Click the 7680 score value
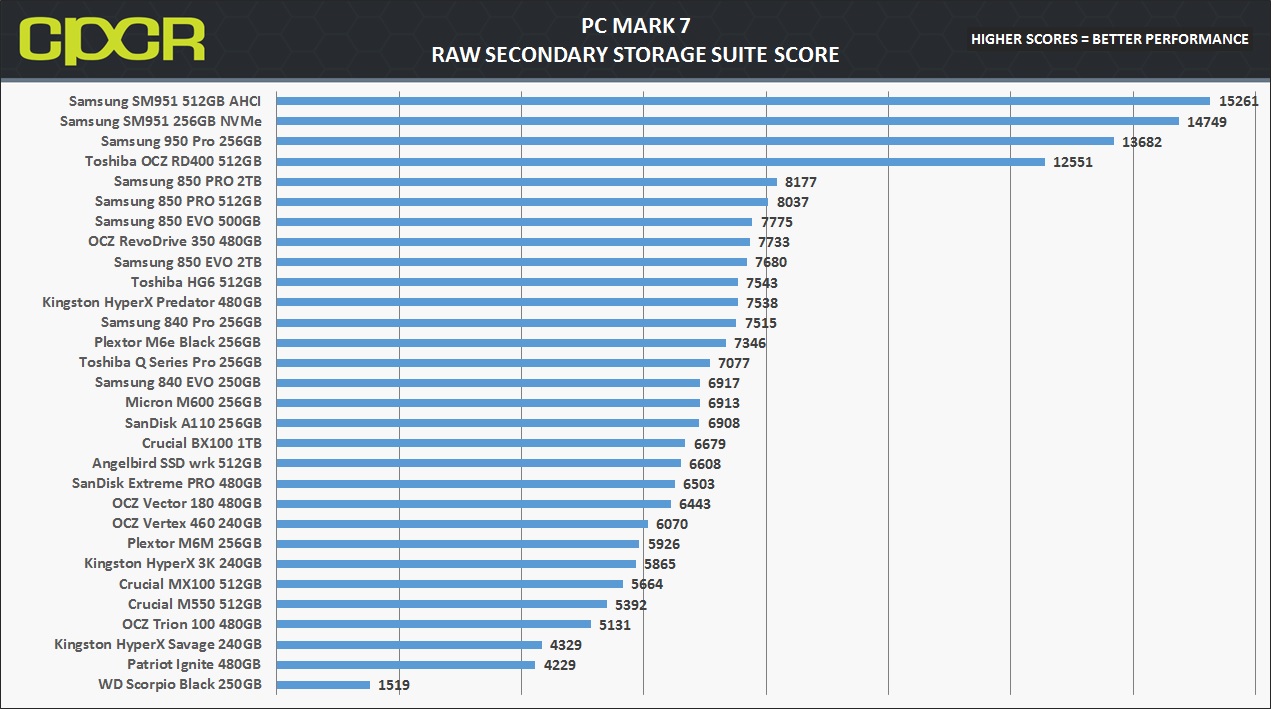Viewport: 1271px width, 709px height. point(771,262)
